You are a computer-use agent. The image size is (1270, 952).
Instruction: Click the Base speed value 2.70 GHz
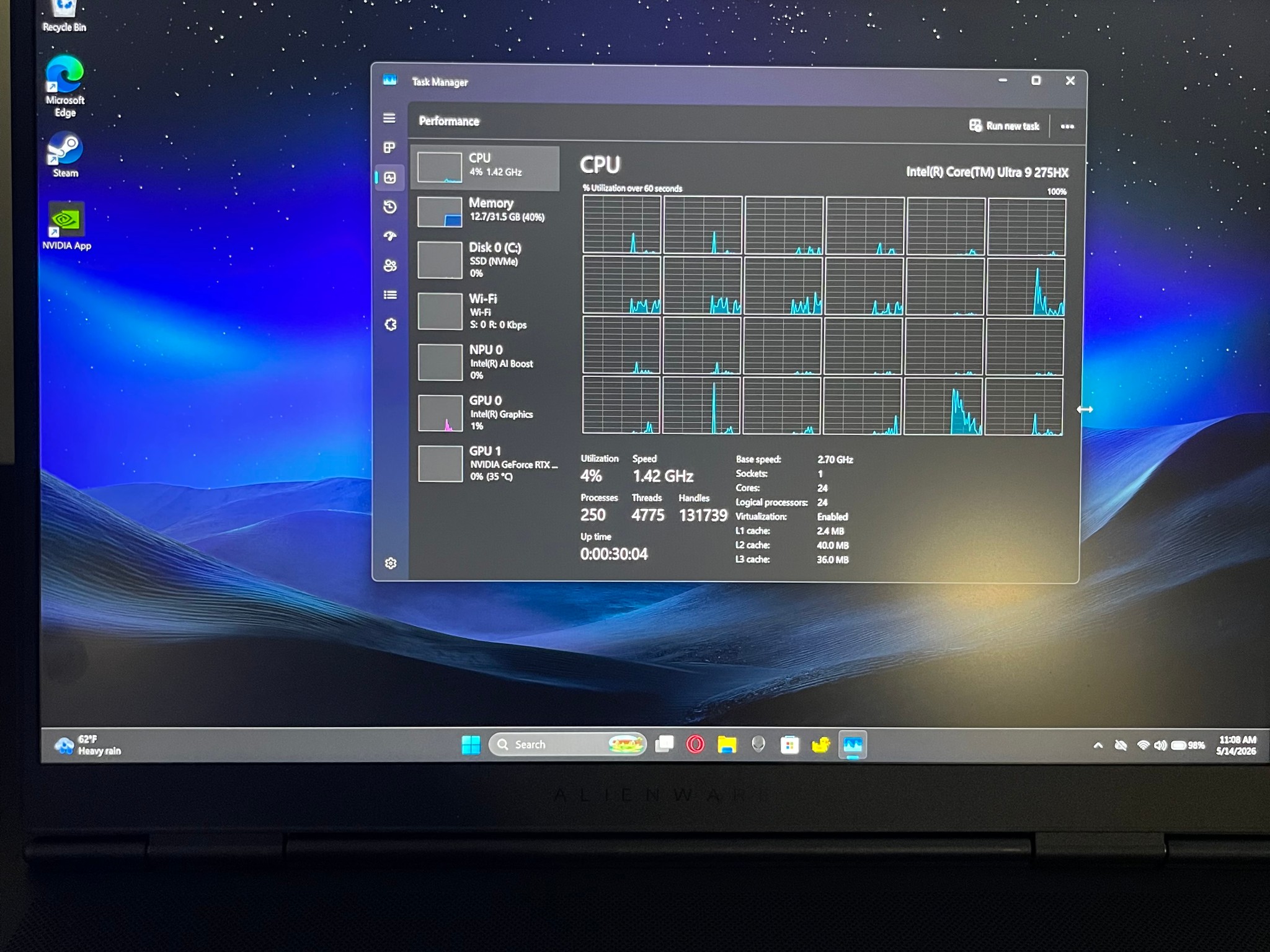click(835, 459)
